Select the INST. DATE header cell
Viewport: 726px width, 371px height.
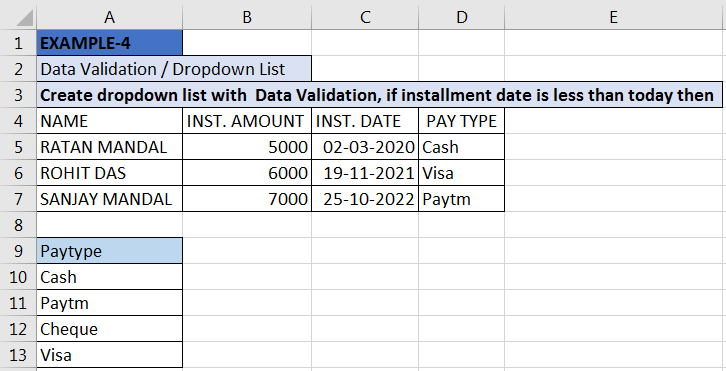[365, 120]
